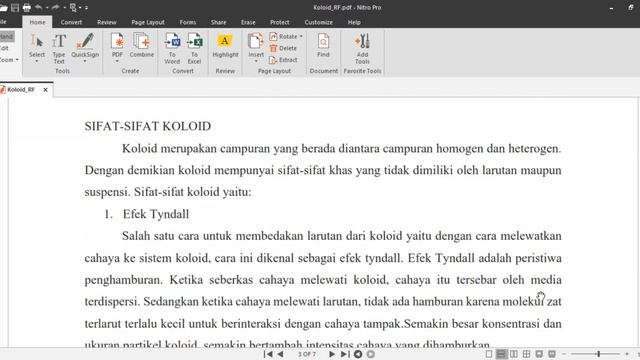Go forward to the next view
The width and height of the screenshot is (640, 360).
371,354
